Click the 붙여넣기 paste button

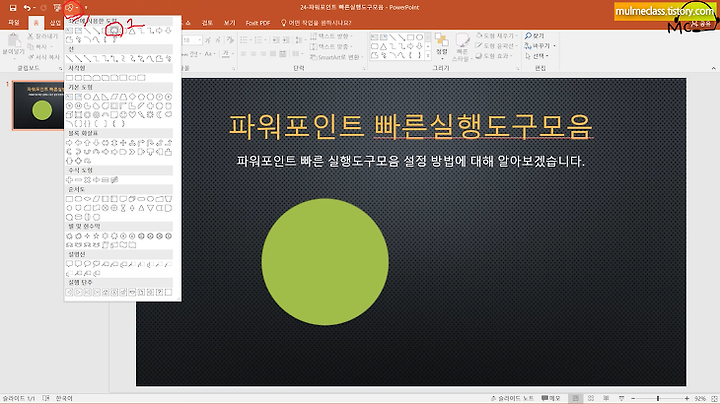(x=13, y=45)
